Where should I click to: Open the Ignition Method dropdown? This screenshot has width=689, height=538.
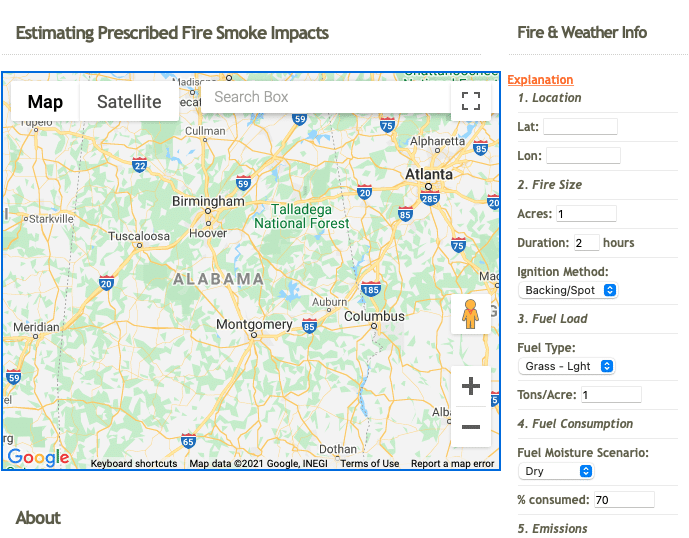(x=568, y=290)
